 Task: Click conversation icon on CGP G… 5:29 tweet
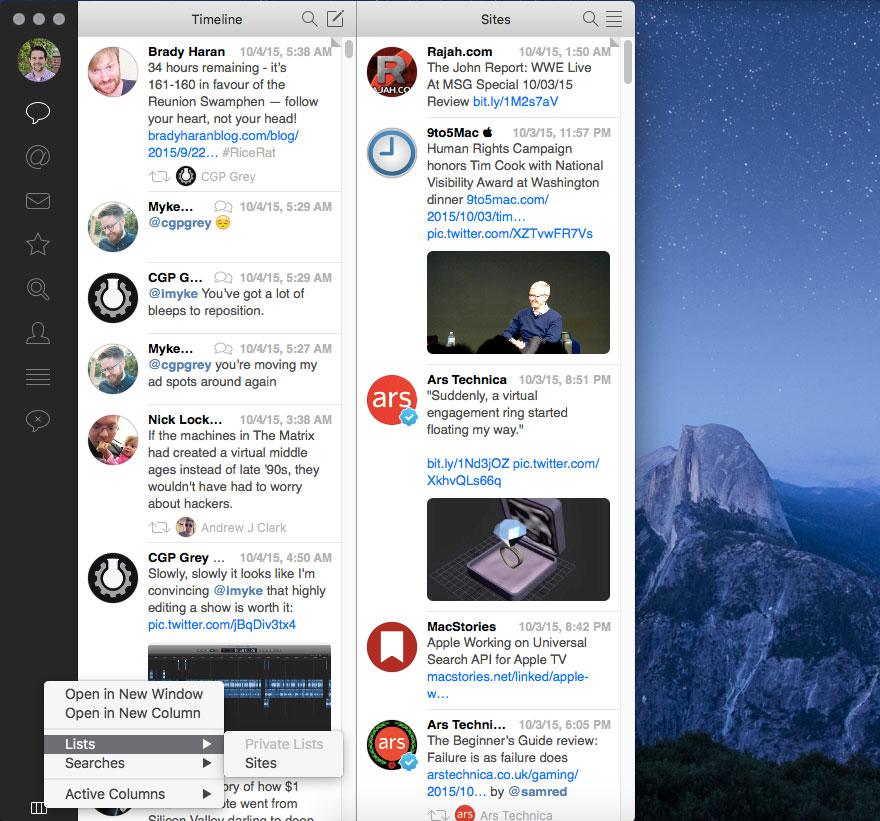[x=223, y=277]
